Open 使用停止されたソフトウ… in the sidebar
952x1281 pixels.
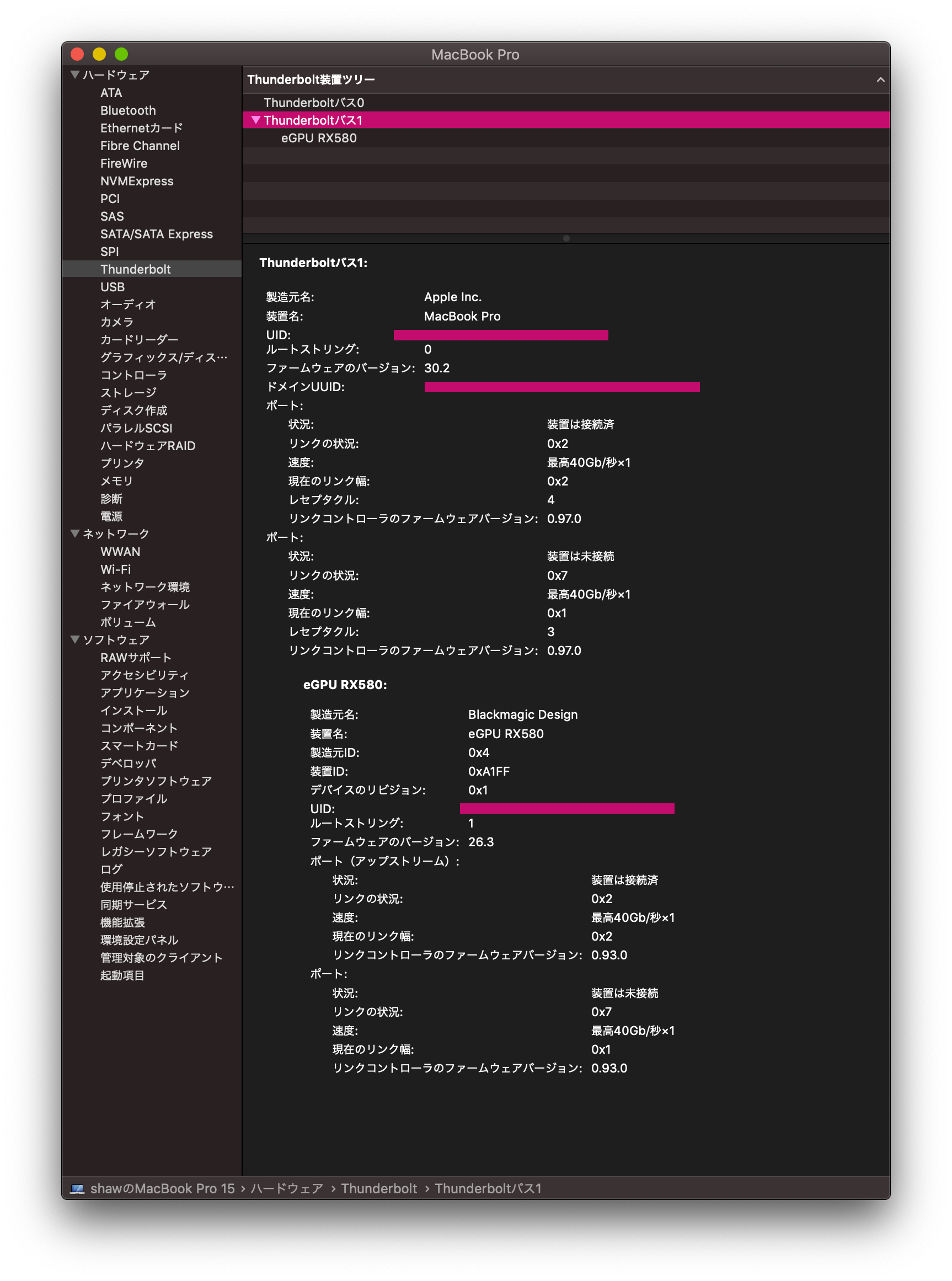coord(167,887)
